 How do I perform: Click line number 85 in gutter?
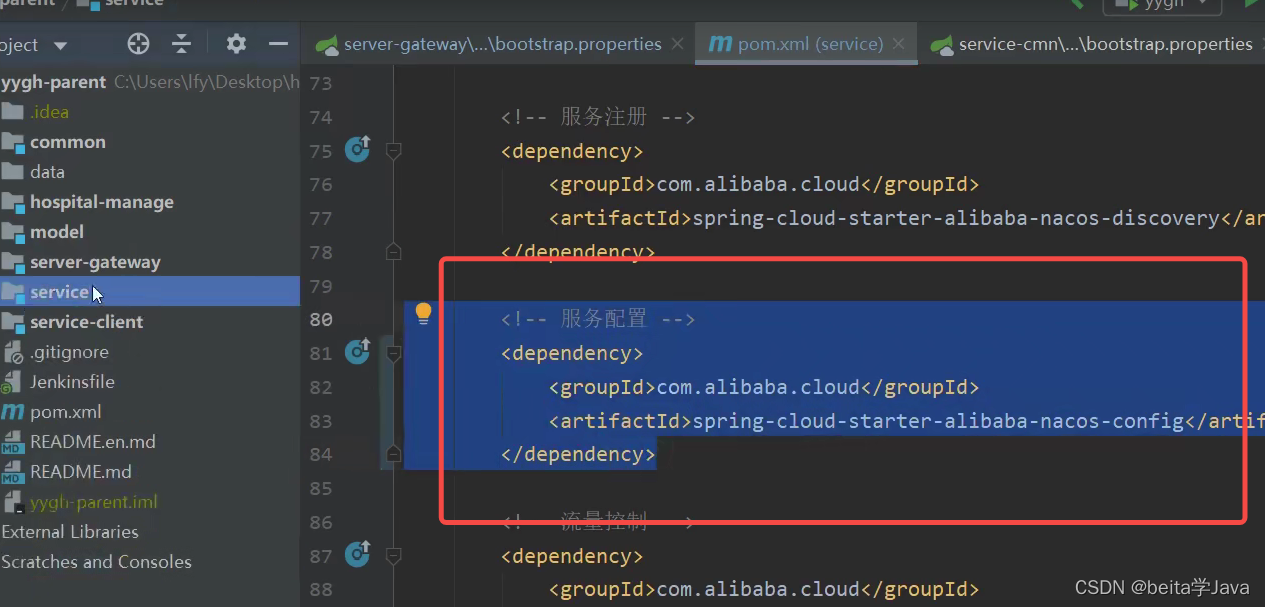click(x=321, y=488)
